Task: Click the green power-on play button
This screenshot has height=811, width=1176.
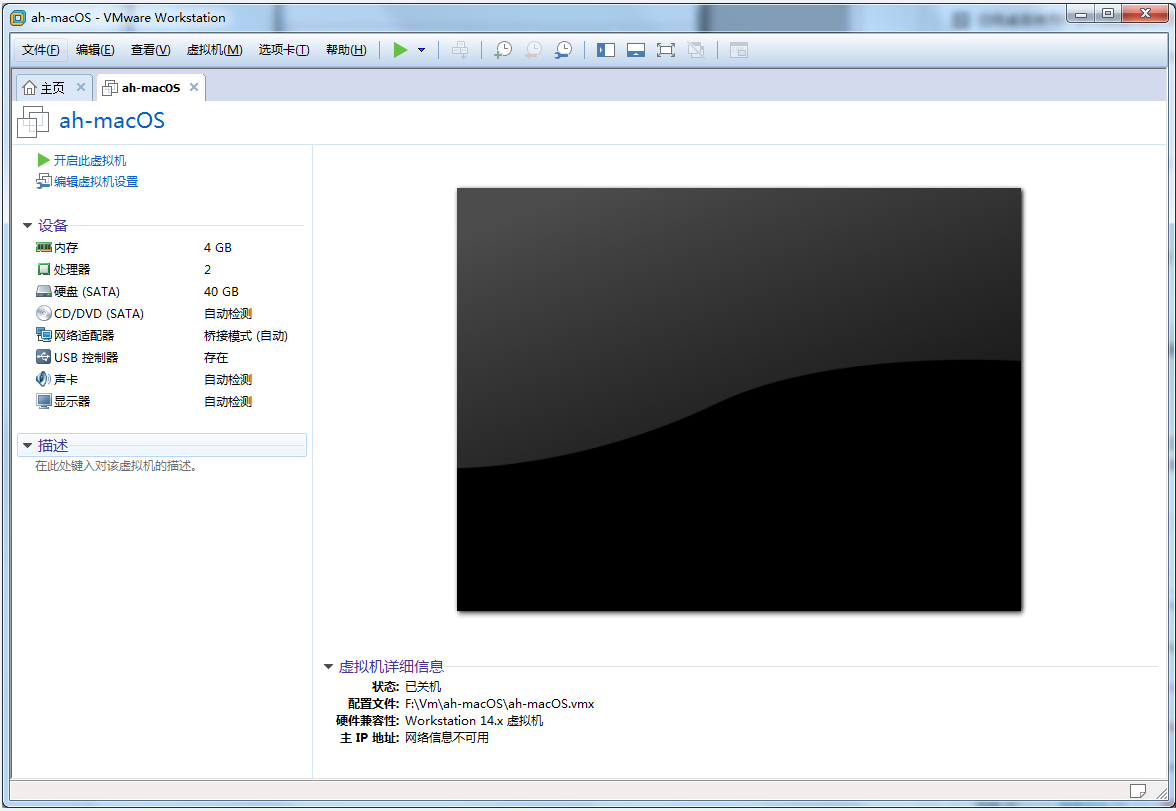Action: click(x=400, y=50)
